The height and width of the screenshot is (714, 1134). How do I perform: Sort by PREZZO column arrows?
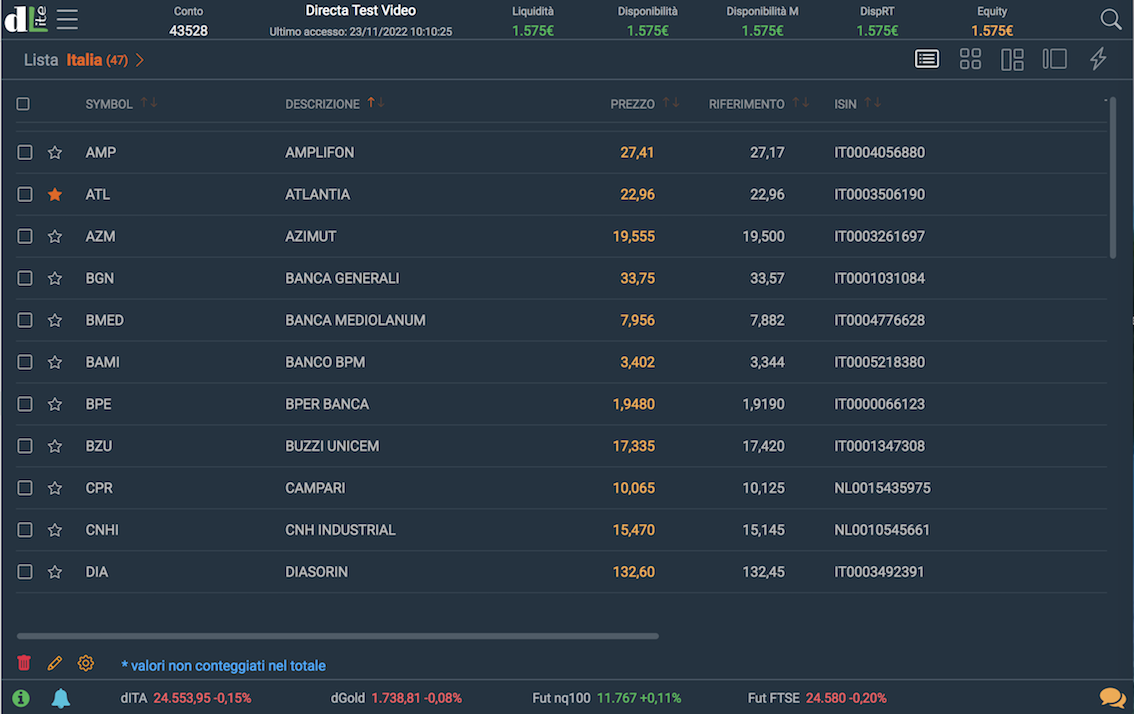(x=671, y=103)
